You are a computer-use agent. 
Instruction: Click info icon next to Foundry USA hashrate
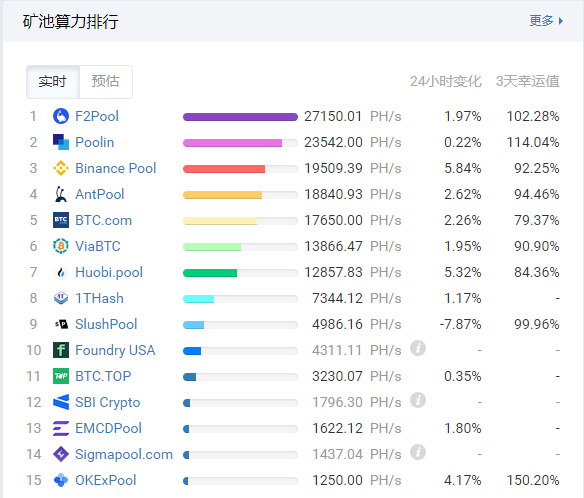(418, 348)
